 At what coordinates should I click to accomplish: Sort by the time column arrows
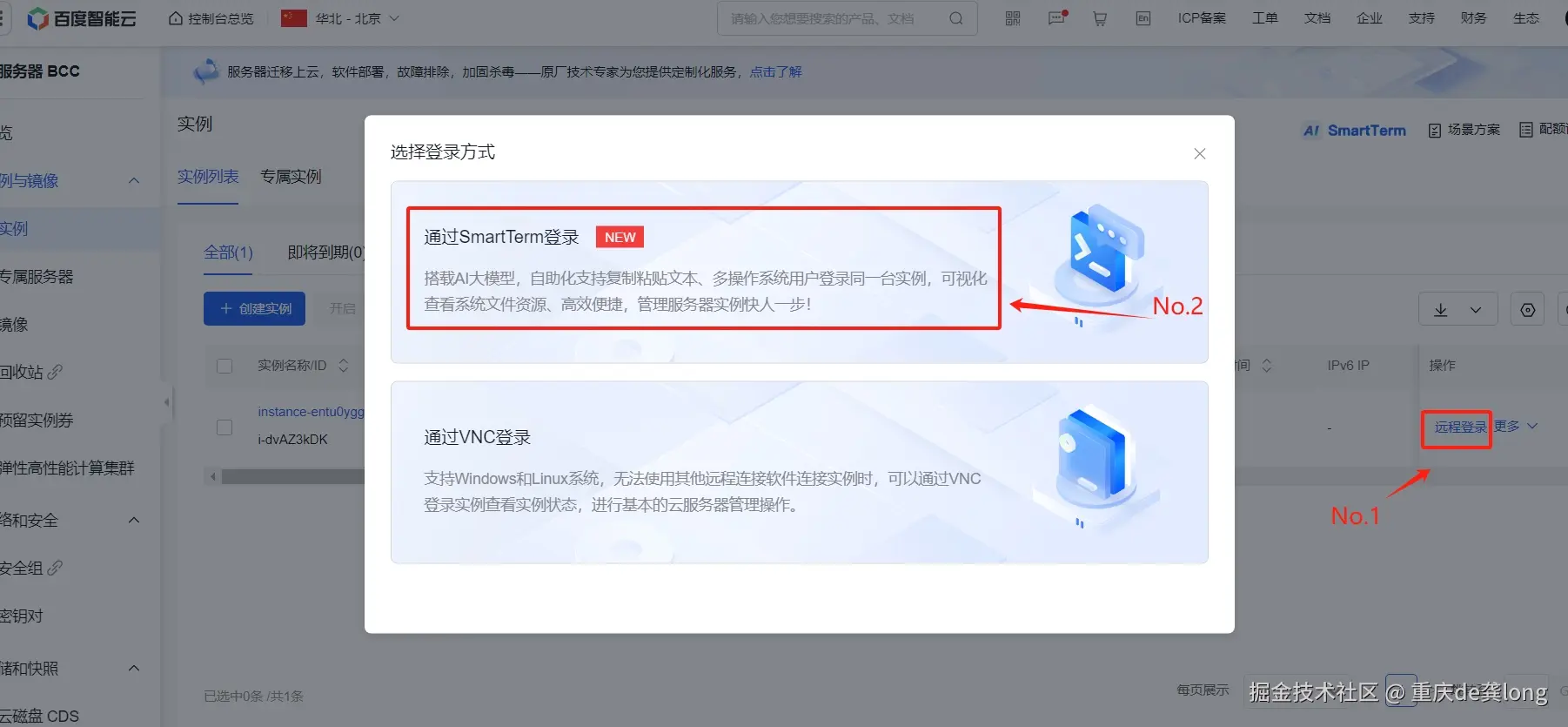pyautogui.click(x=1267, y=366)
